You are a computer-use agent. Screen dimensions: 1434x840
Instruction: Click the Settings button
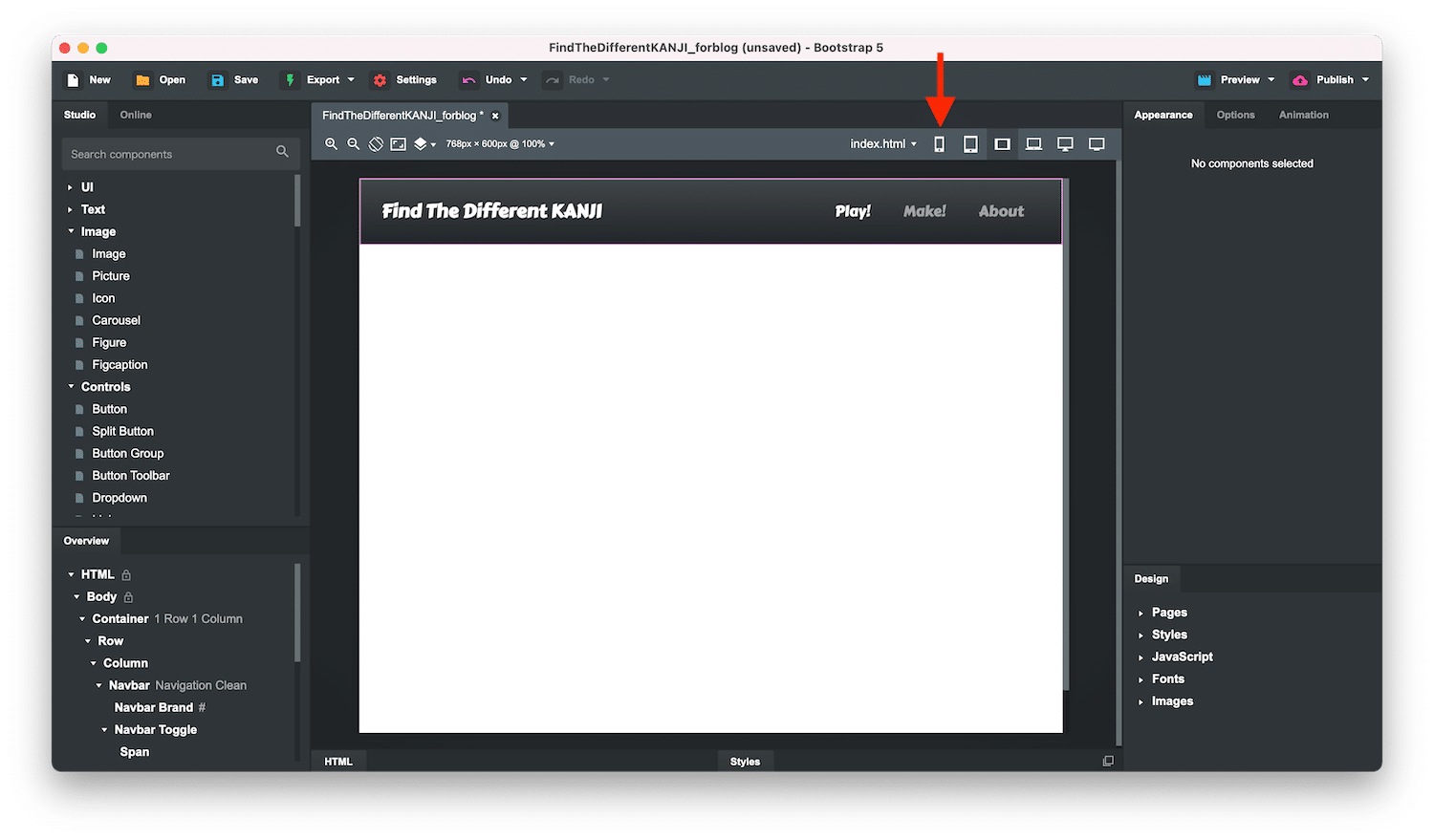pyautogui.click(x=405, y=80)
